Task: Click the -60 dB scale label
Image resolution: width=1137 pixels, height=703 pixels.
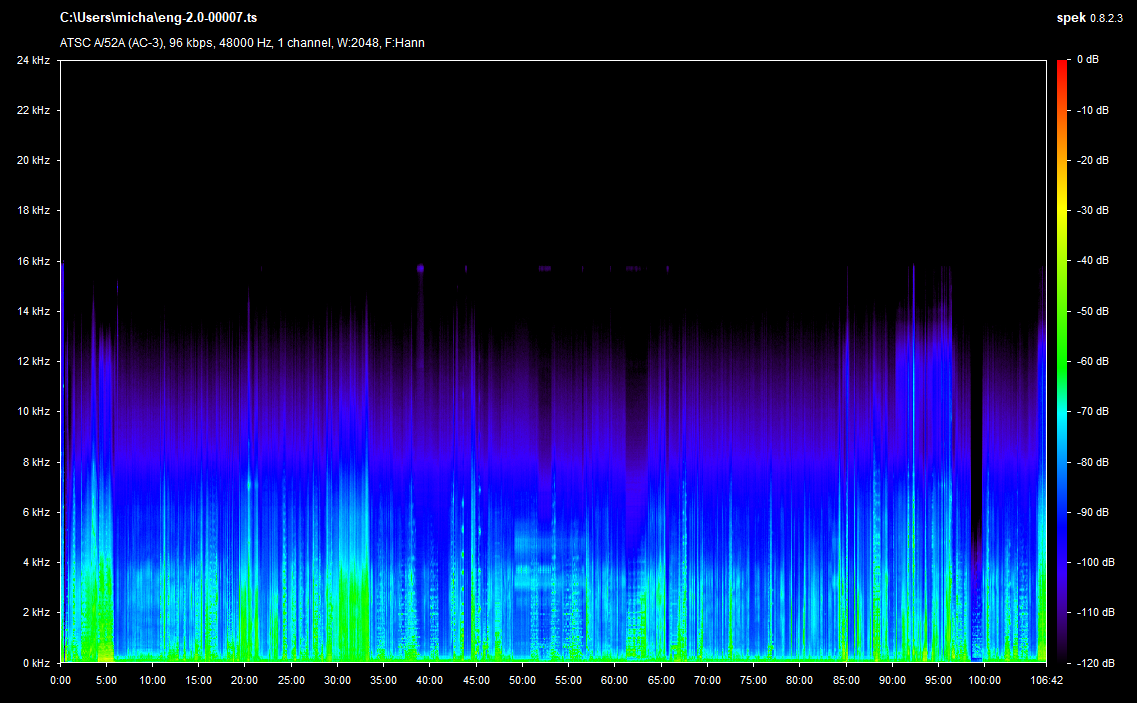Action: pos(1091,361)
